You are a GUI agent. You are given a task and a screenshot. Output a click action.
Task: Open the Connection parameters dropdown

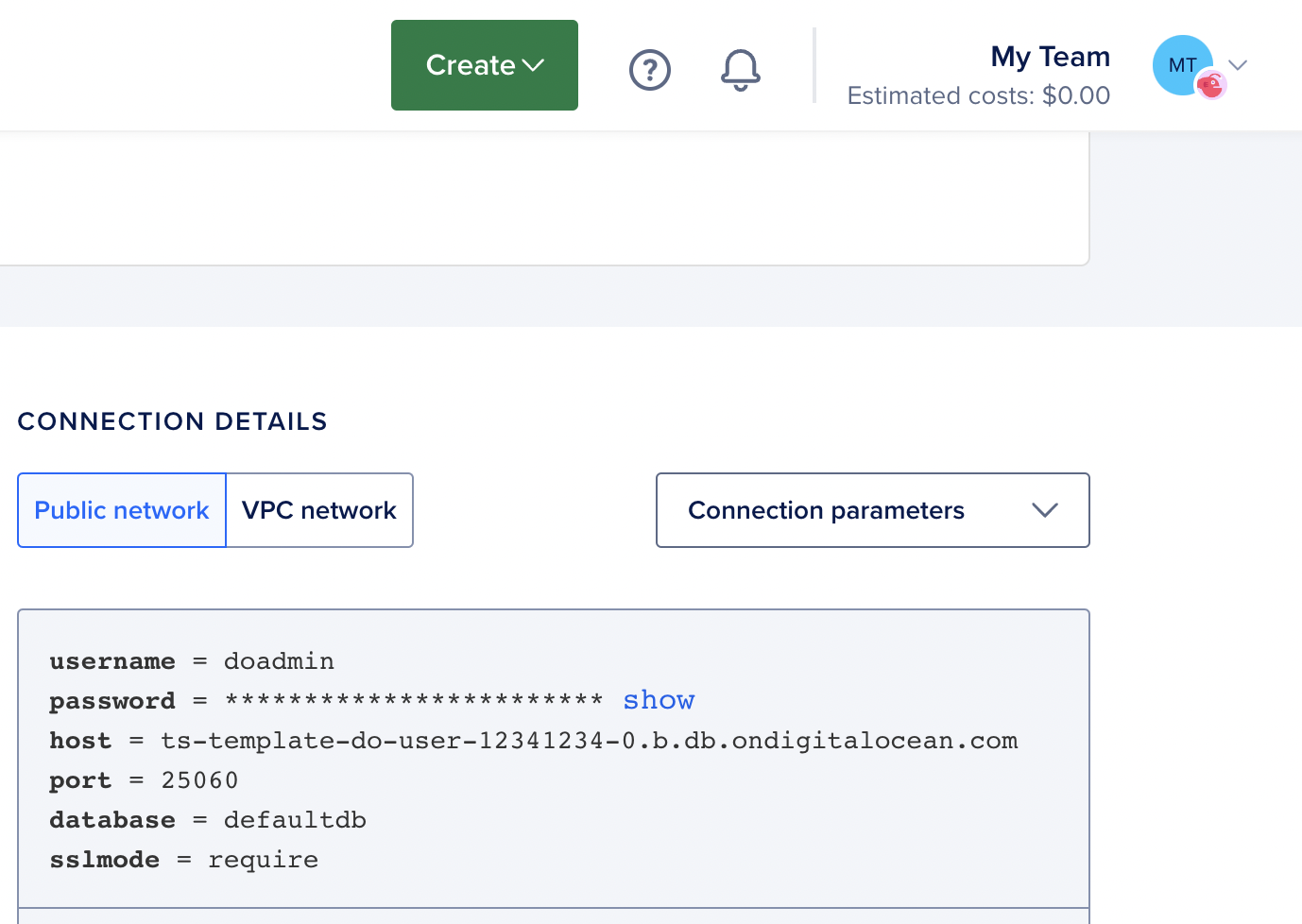coord(873,510)
